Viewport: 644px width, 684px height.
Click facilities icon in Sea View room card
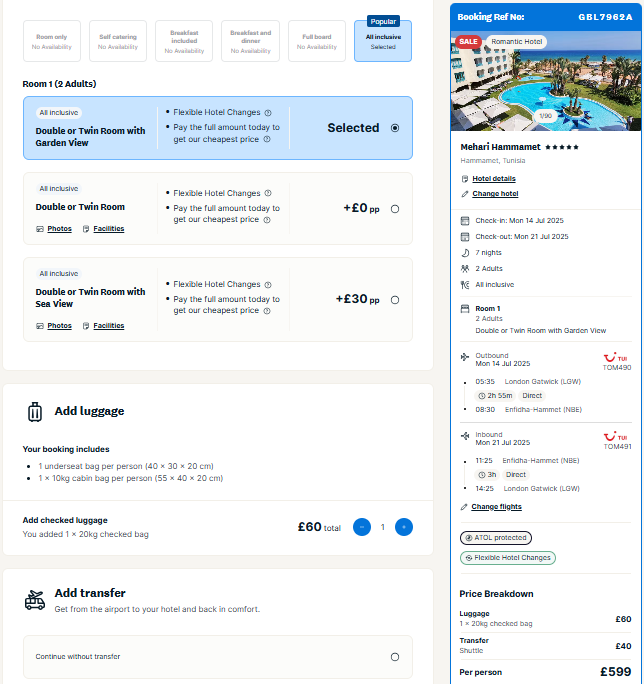[x=86, y=326]
